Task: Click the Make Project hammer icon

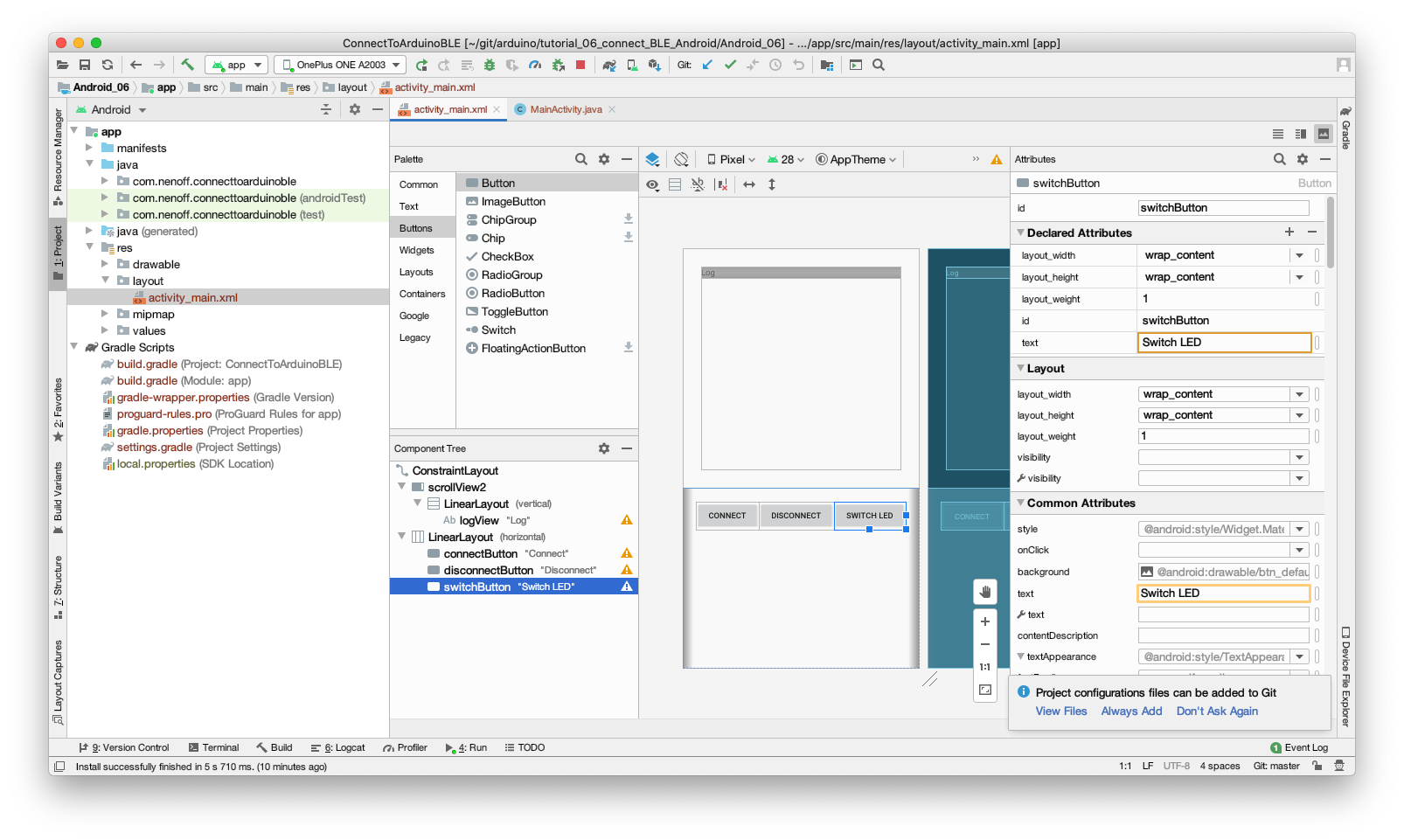Action: point(187,65)
